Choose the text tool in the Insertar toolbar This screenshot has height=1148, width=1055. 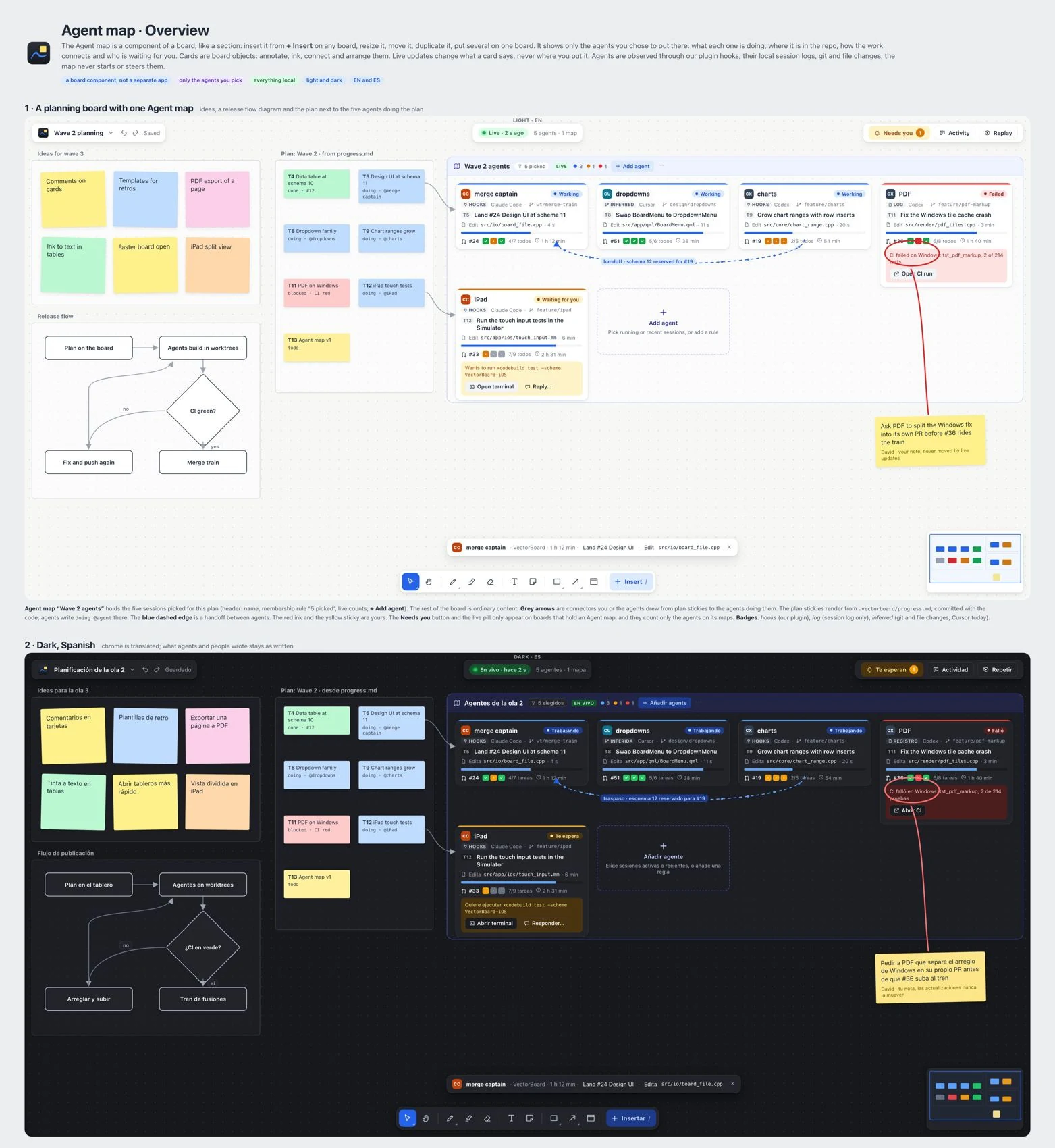coord(511,1118)
